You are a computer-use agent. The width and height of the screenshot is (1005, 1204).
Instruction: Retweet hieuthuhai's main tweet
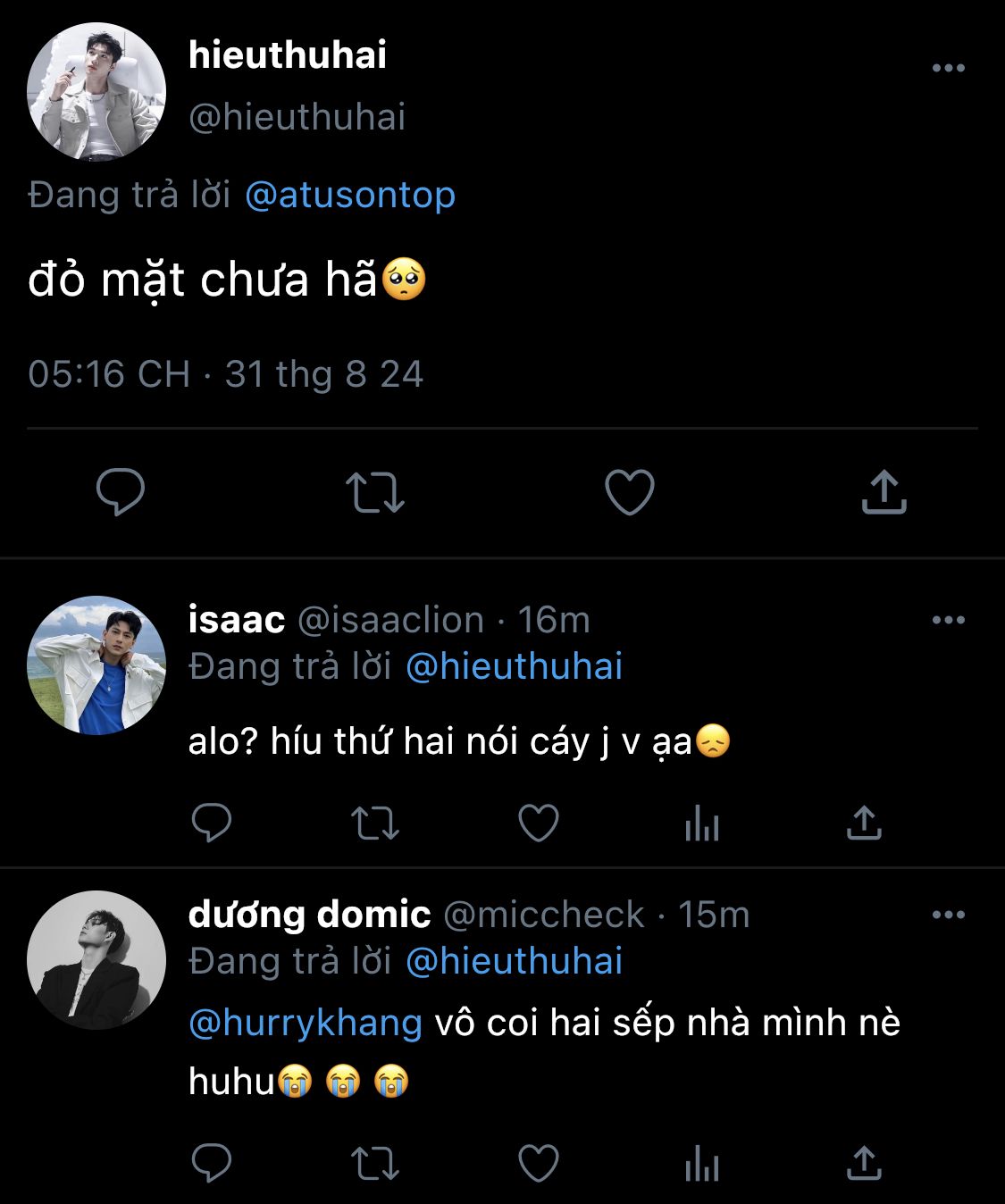click(375, 492)
